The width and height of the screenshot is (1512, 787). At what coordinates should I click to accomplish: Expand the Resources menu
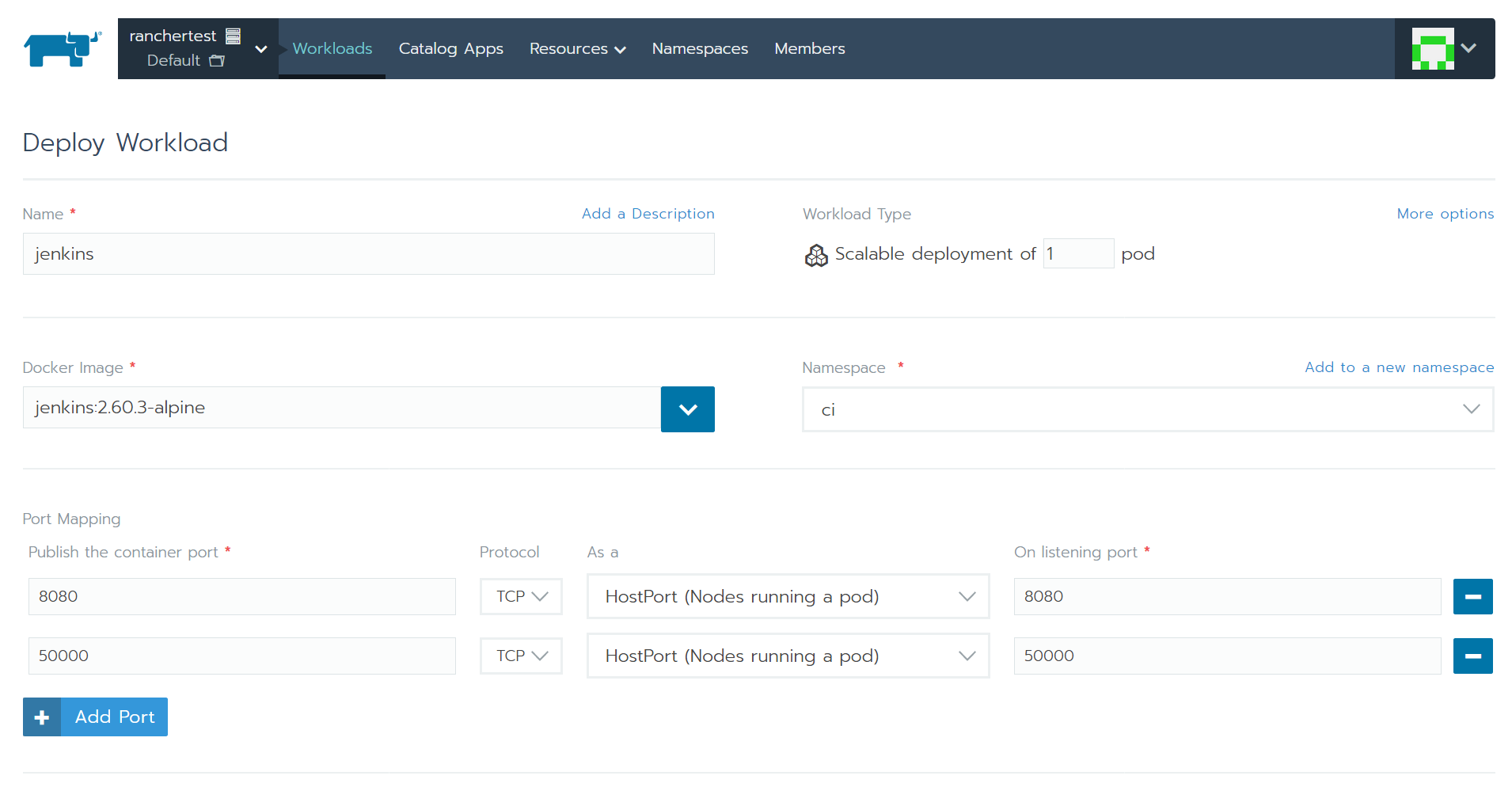pos(577,48)
